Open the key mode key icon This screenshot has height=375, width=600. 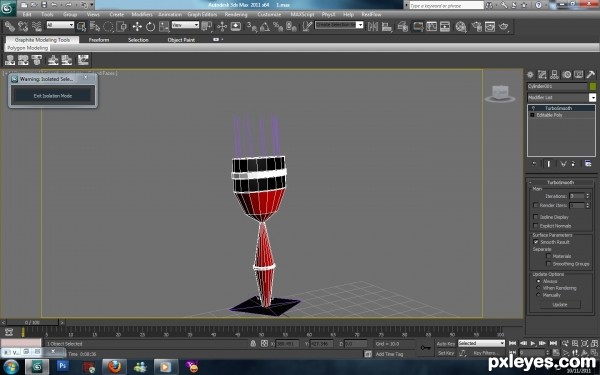tap(425, 348)
